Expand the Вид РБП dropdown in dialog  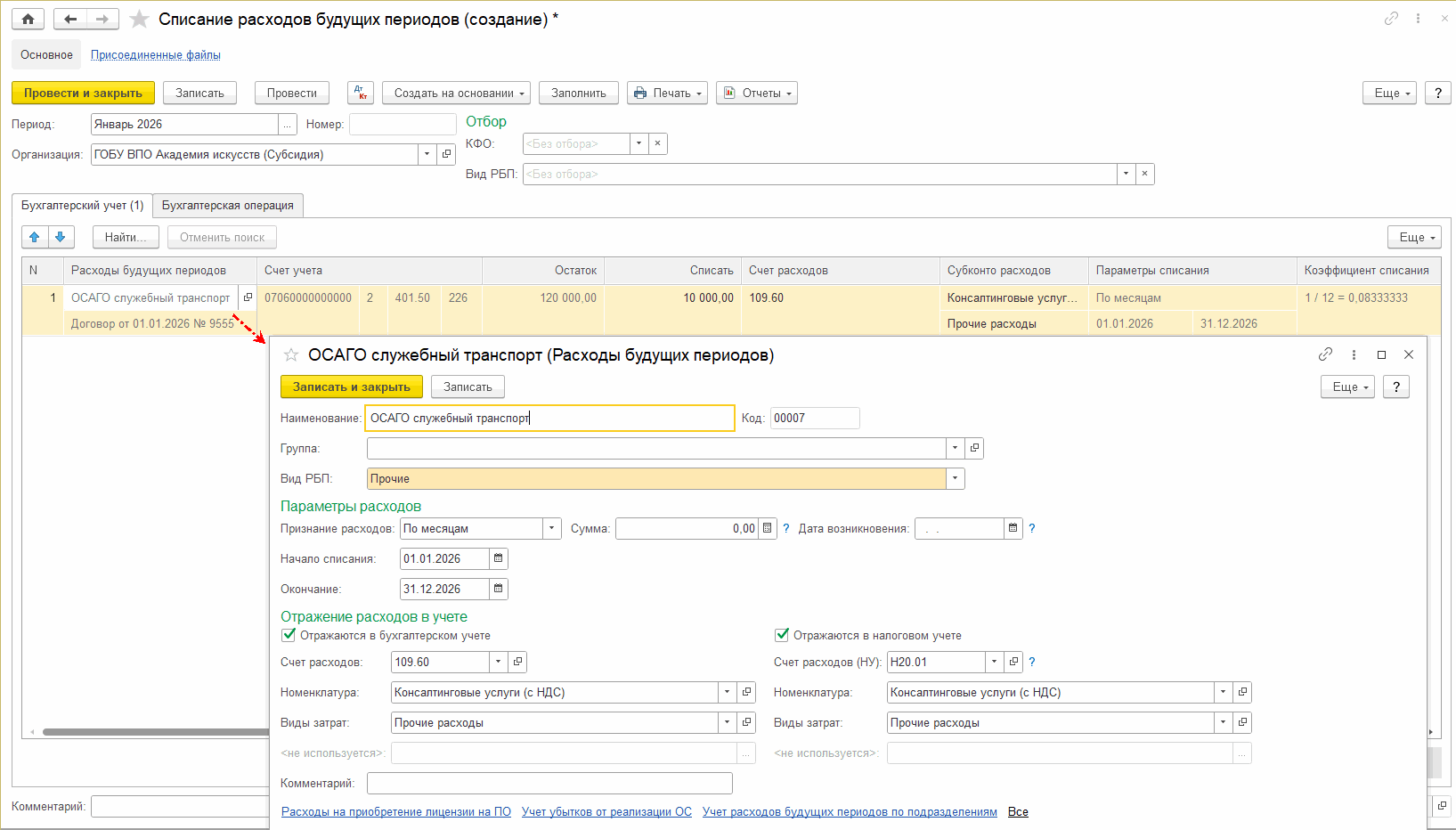955,478
